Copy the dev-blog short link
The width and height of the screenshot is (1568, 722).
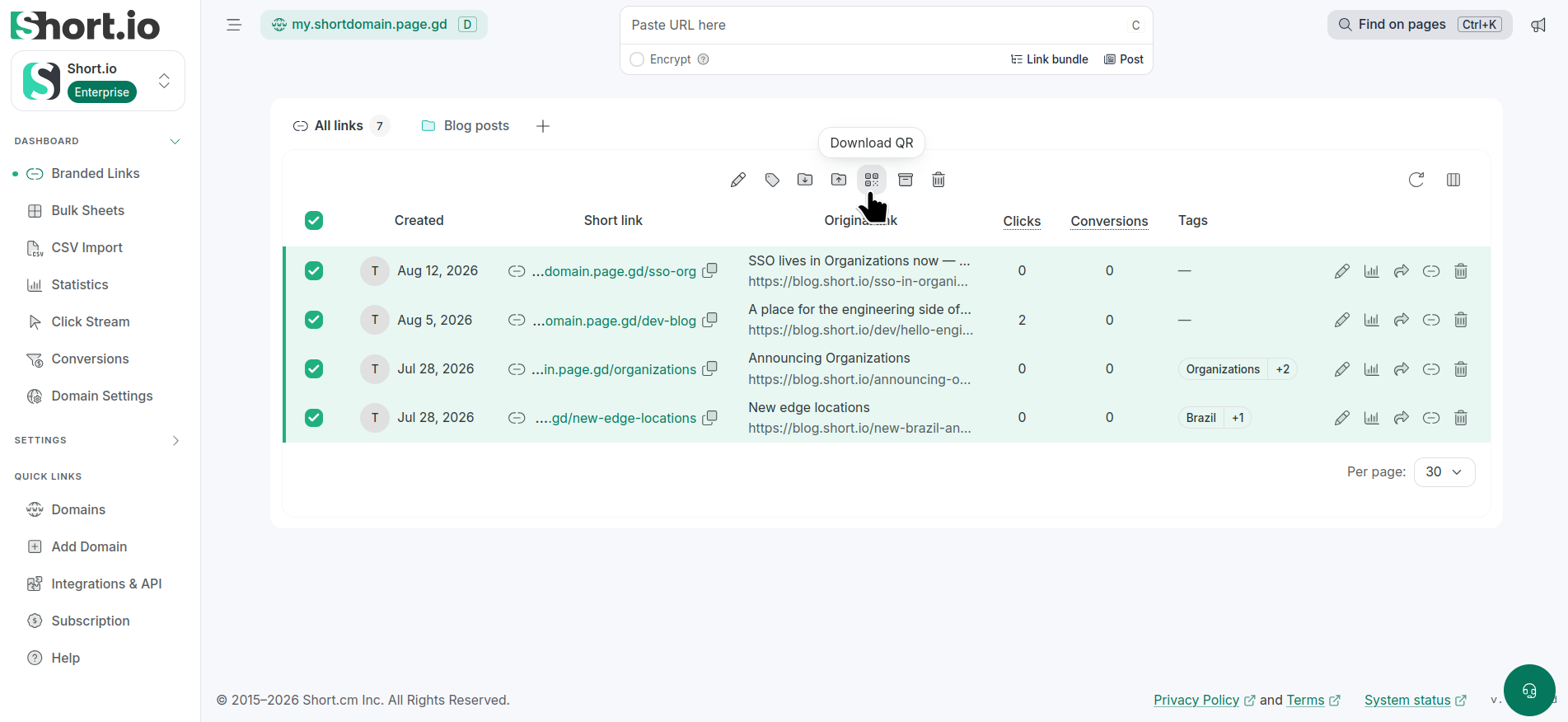click(709, 320)
